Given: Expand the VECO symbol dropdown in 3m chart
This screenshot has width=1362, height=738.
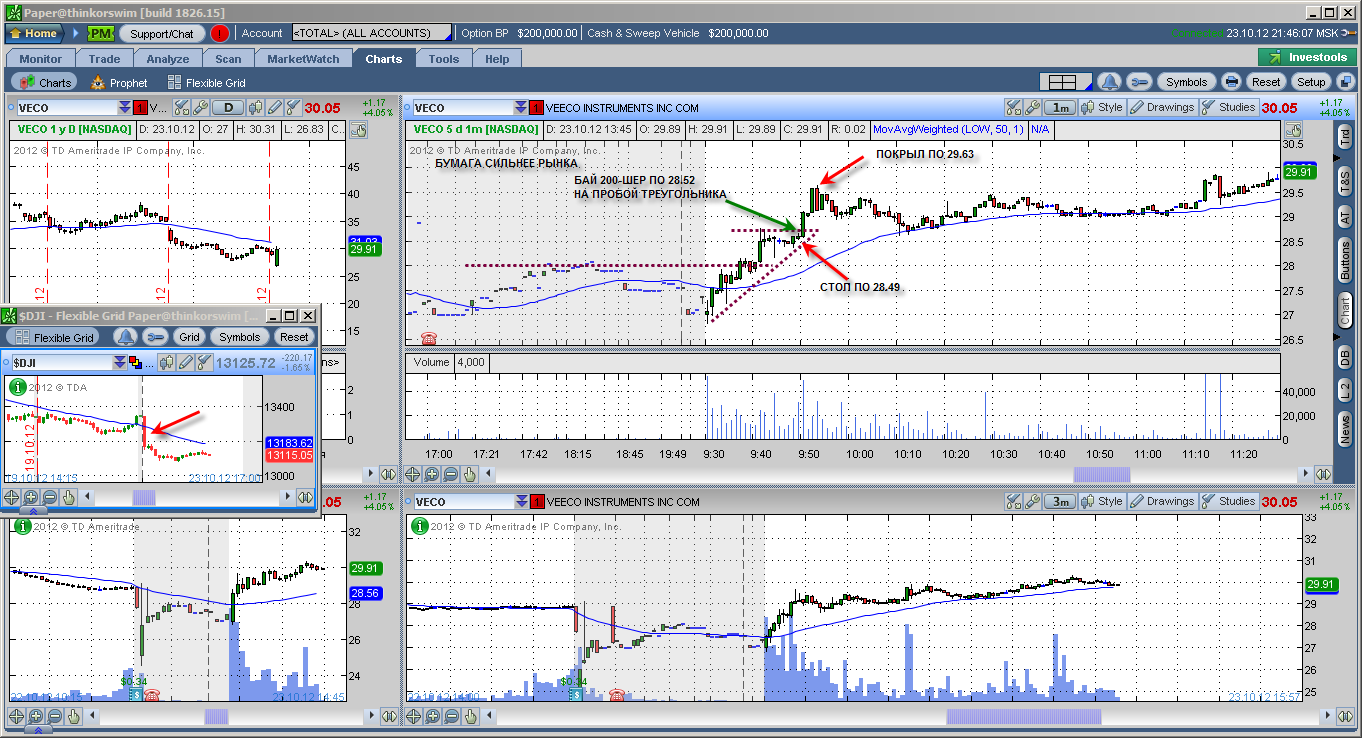Looking at the screenshot, I should coord(520,502).
